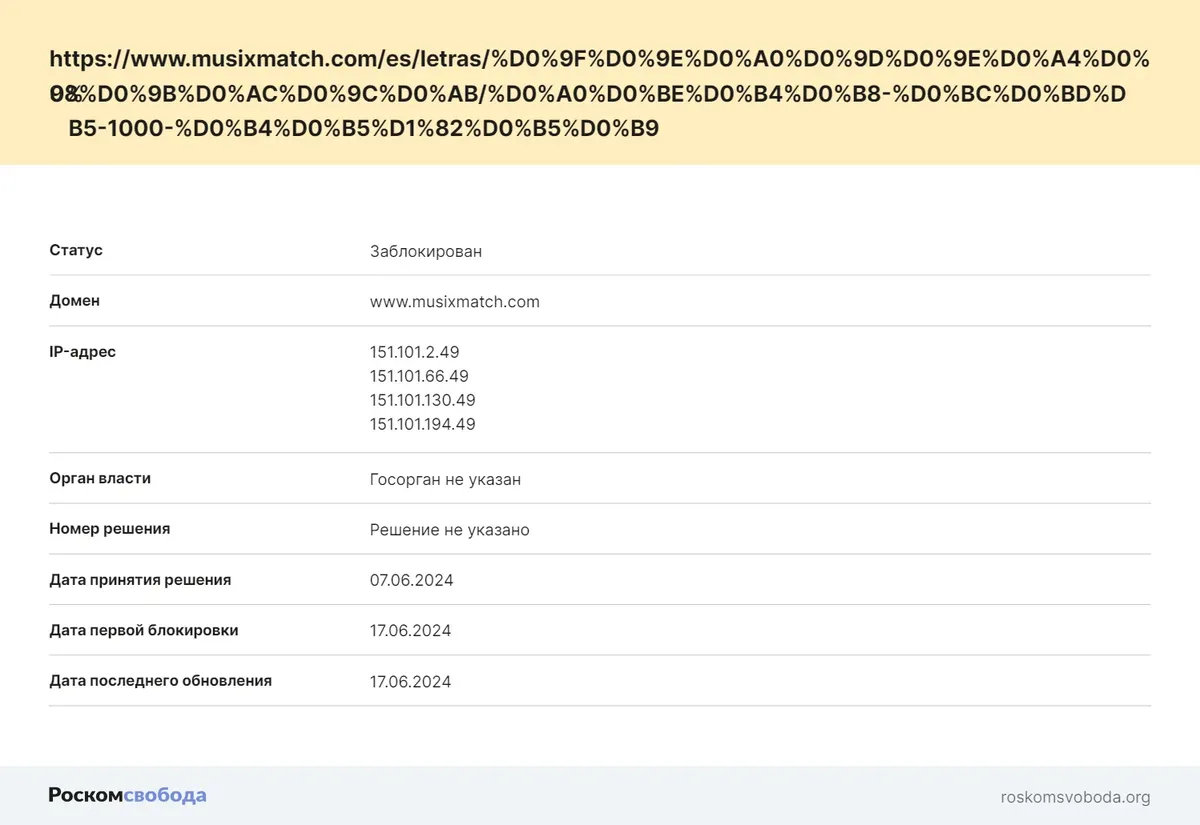1200x825 pixels.
Task: Select the Заблокирован status value
Action: click(x=425, y=251)
